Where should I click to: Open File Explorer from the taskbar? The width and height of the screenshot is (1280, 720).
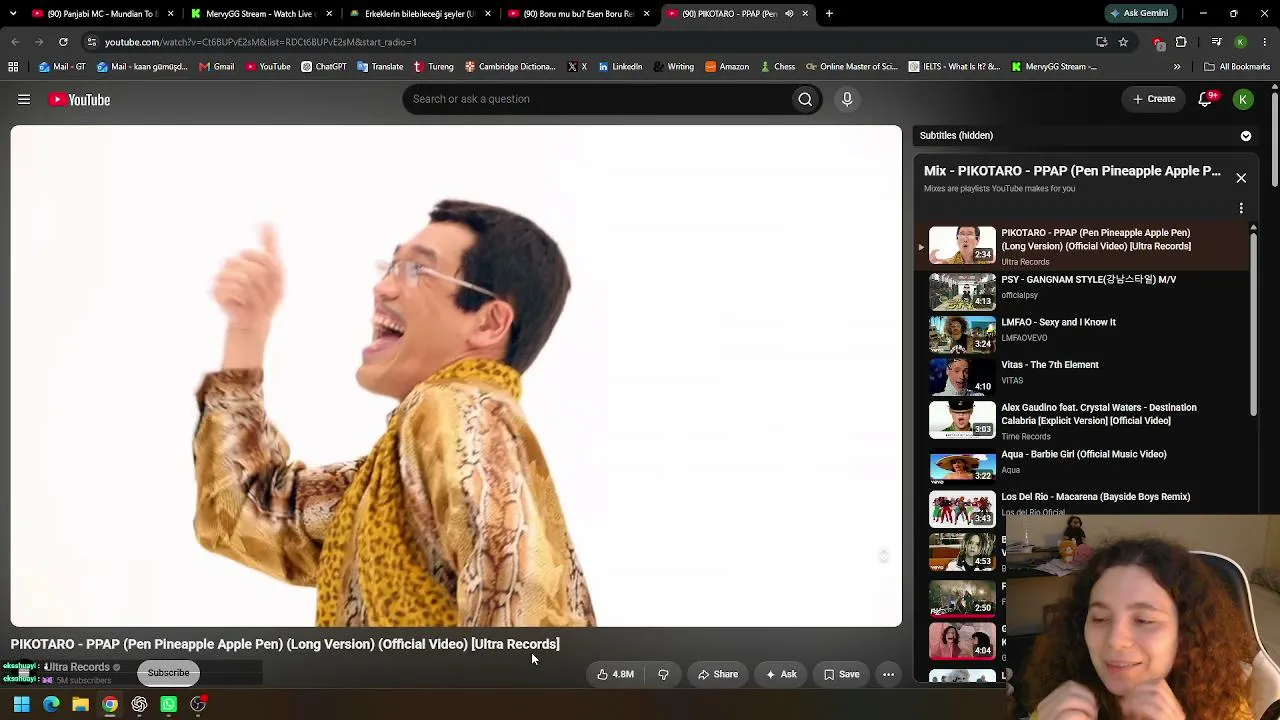point(80,705)
